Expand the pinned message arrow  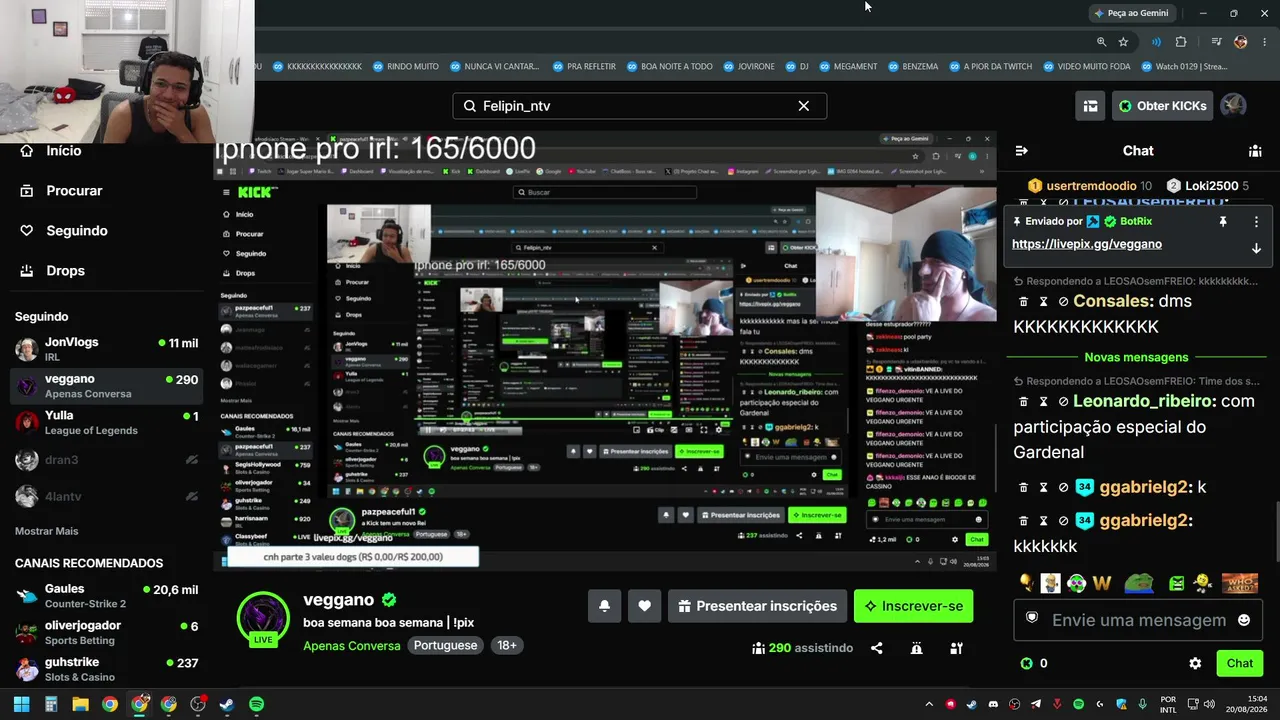point(1256,249)
